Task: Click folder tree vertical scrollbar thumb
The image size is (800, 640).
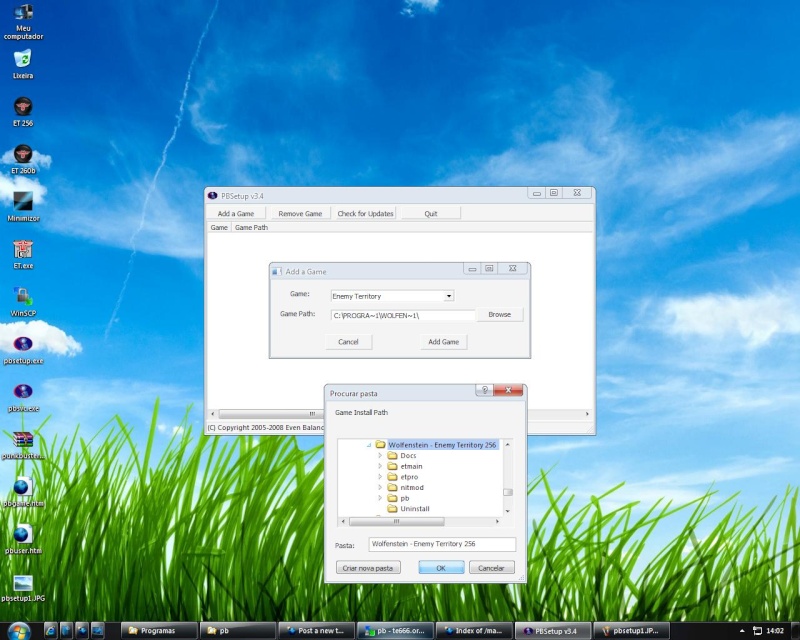Action: point(508,493)
